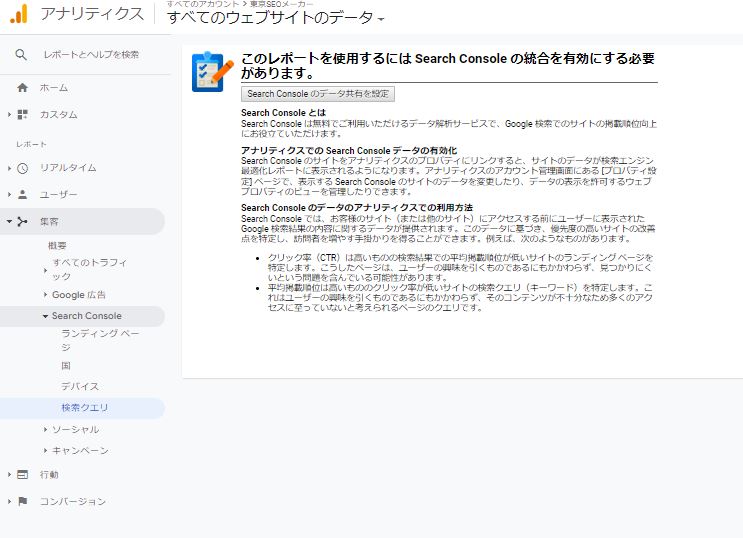Click the clipboard checklist icon in report
This screenshot has height=538, width=743.
pyautogui.click(x=212, y=72)
